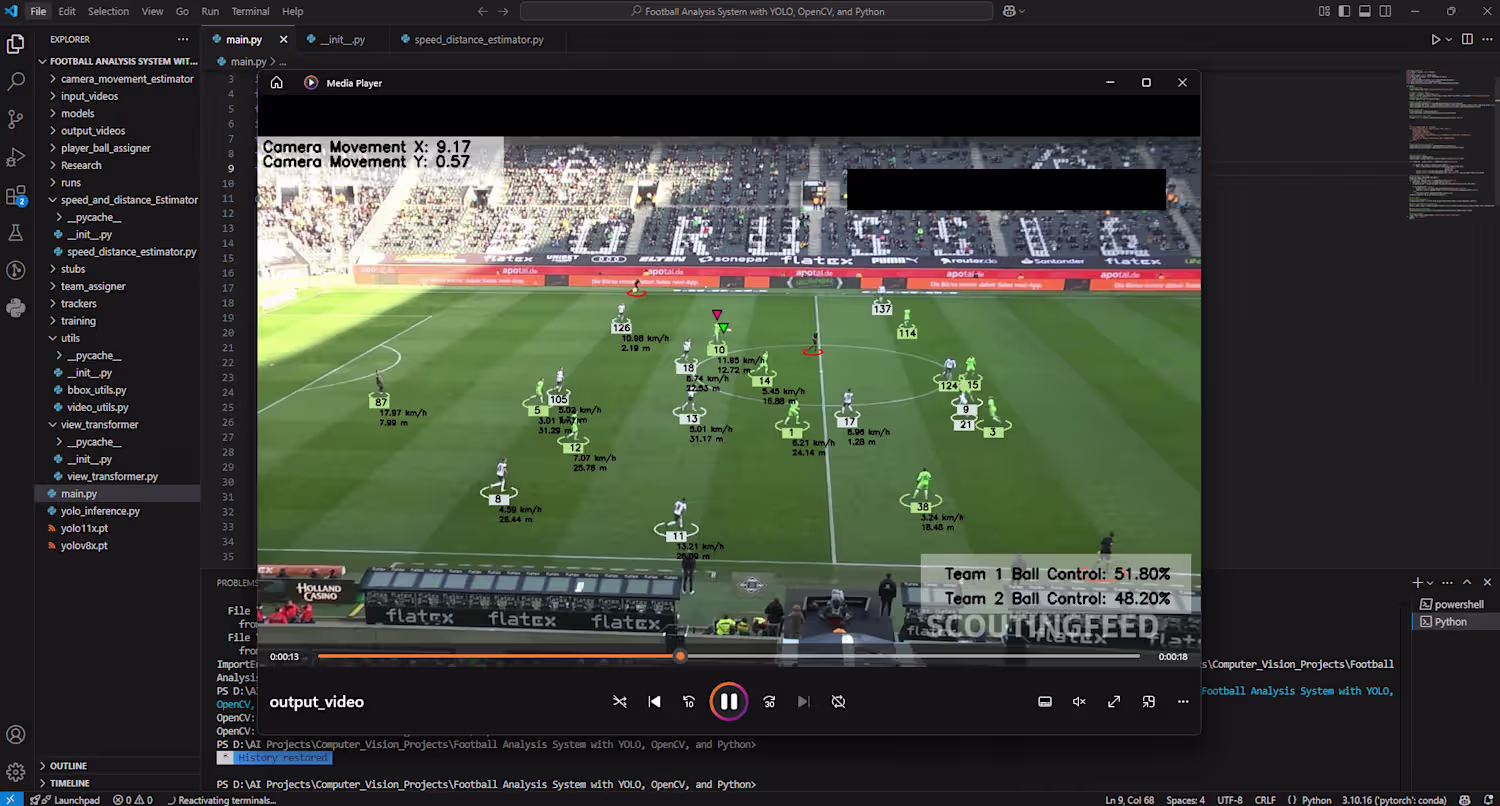Click the CRLF line ending status

click(x=1264, y=800)
